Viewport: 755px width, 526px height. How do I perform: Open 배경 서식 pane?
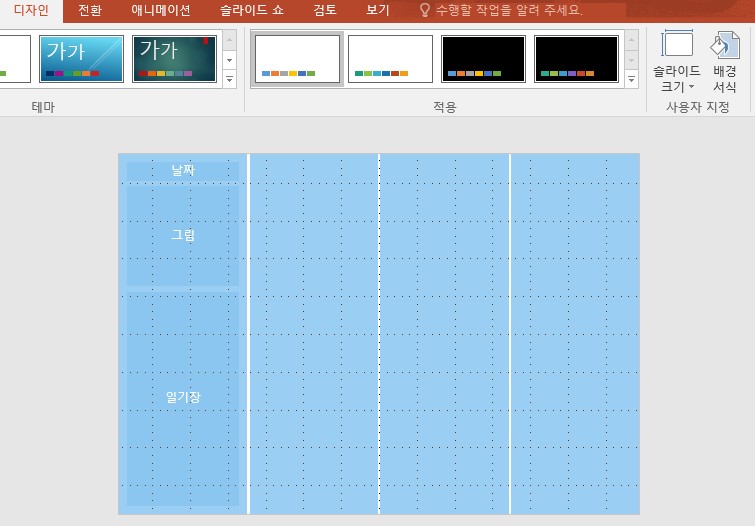pos(725,61)
